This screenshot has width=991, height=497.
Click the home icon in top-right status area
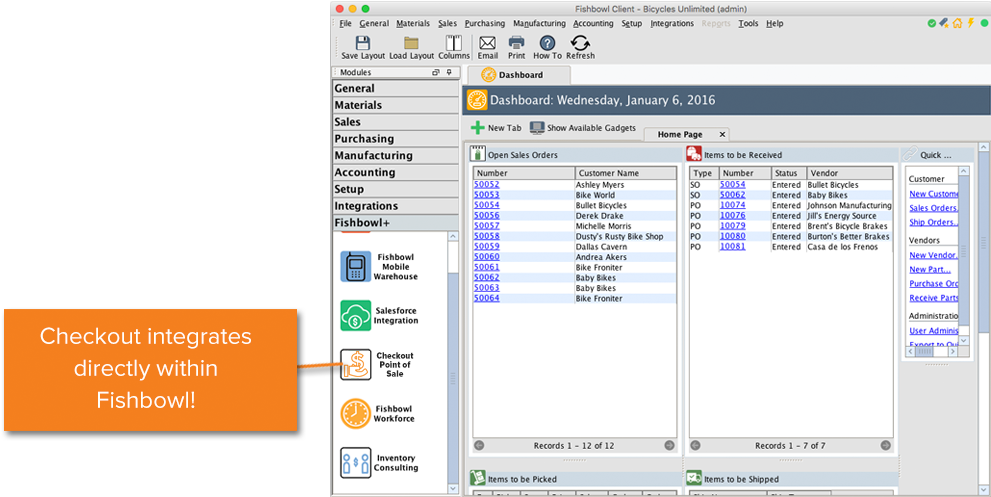[958, 23]
